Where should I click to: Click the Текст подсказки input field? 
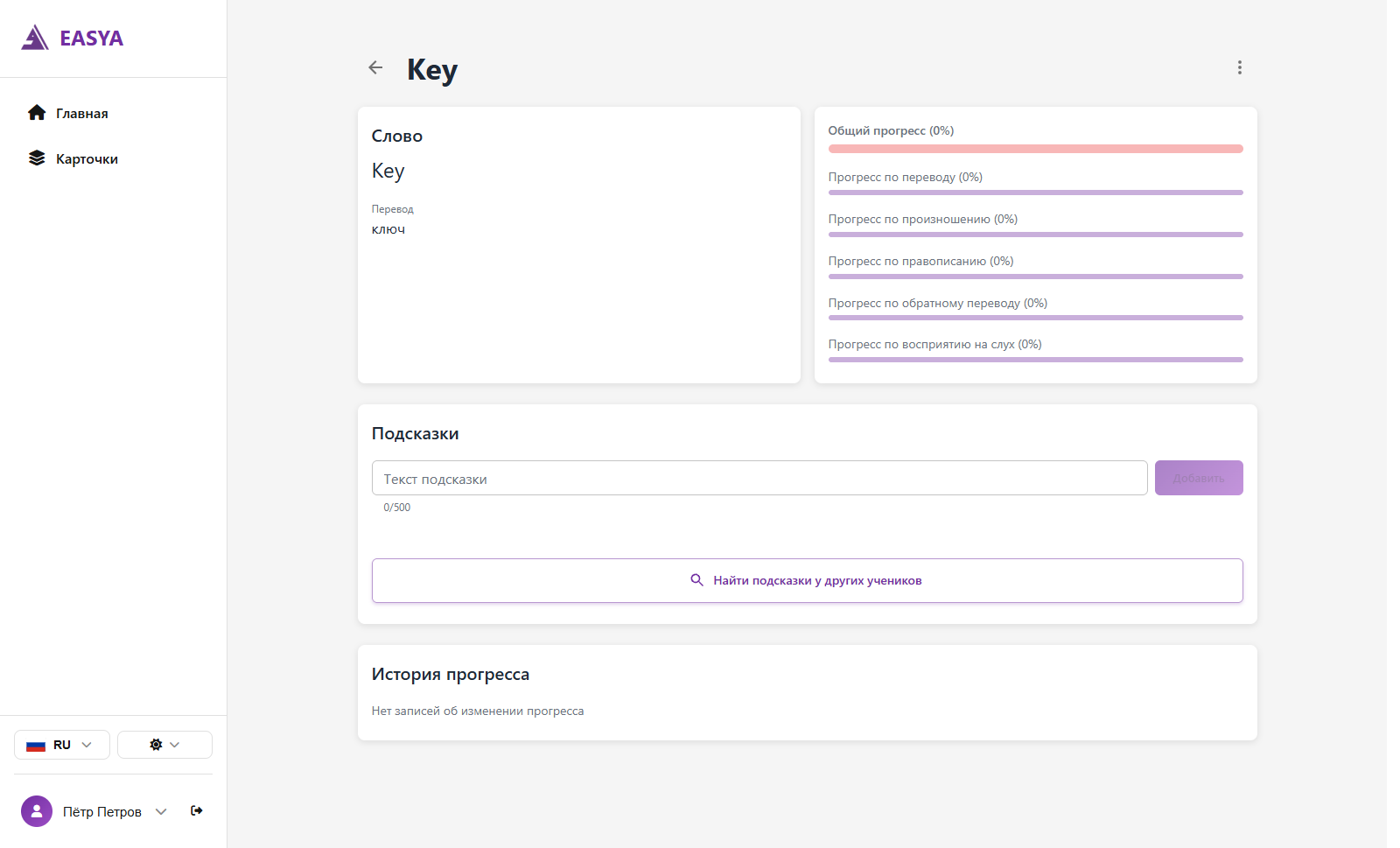[759, 478]
